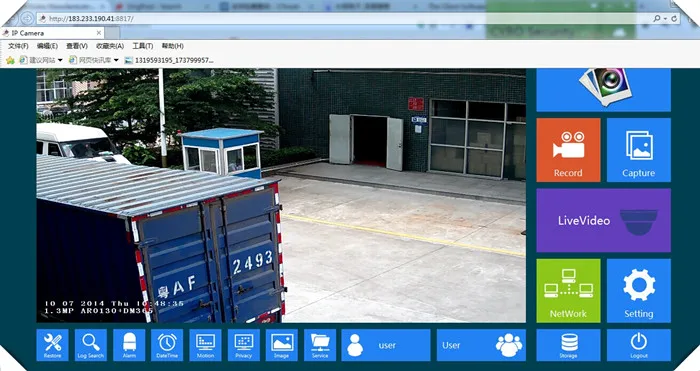Image resolution: width=700 pixels, height=371 pixels.
Task: Open the 文件(F) menu
Action: click(18, 46)
